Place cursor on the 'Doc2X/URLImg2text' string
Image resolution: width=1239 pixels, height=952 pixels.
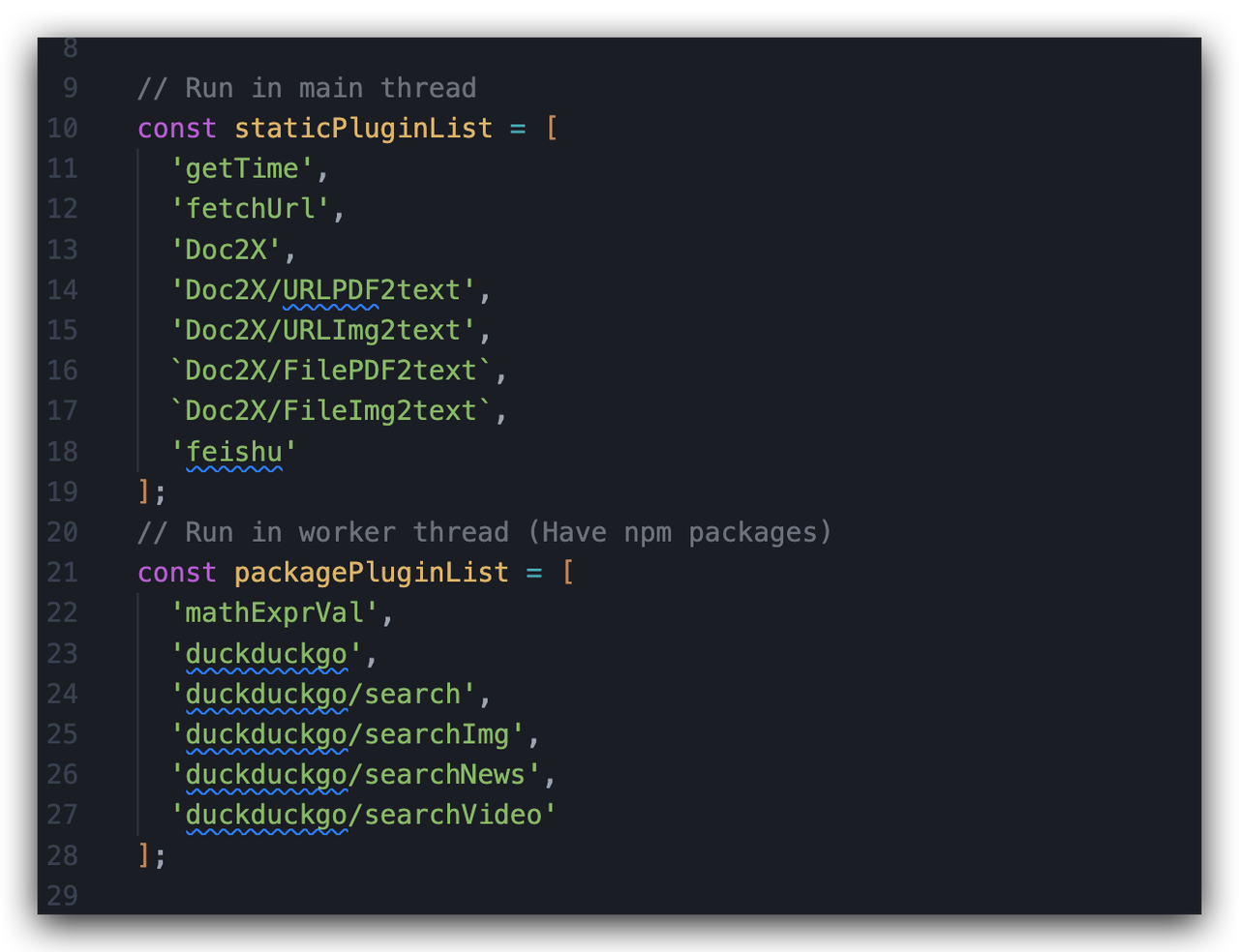tap(323, 331)
